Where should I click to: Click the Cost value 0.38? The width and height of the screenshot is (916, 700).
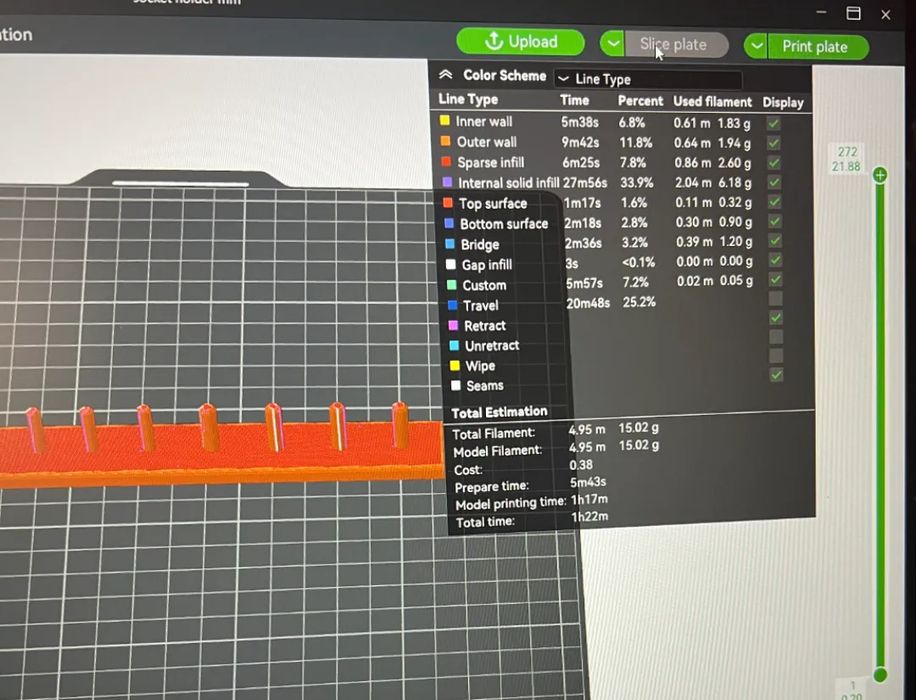coord(581,465)
